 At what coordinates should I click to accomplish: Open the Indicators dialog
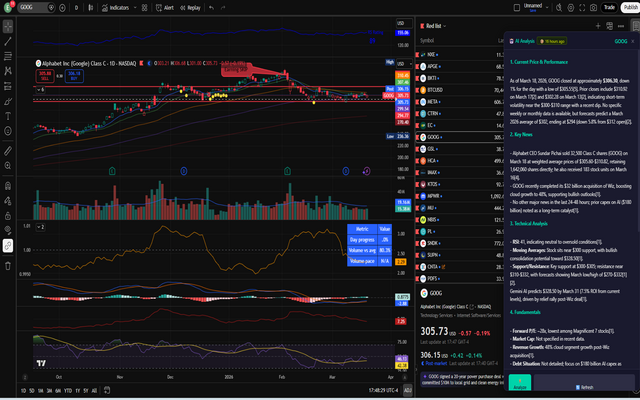(116, 8)
